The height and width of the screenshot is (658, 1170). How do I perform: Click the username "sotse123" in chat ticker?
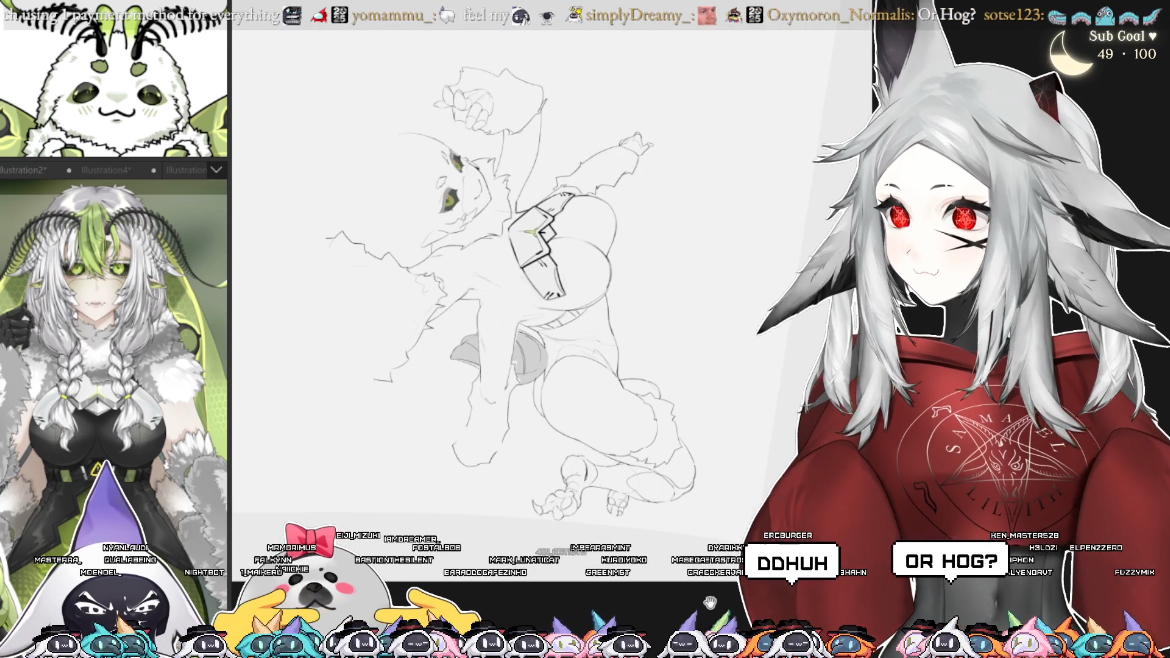coord(1011,15)
